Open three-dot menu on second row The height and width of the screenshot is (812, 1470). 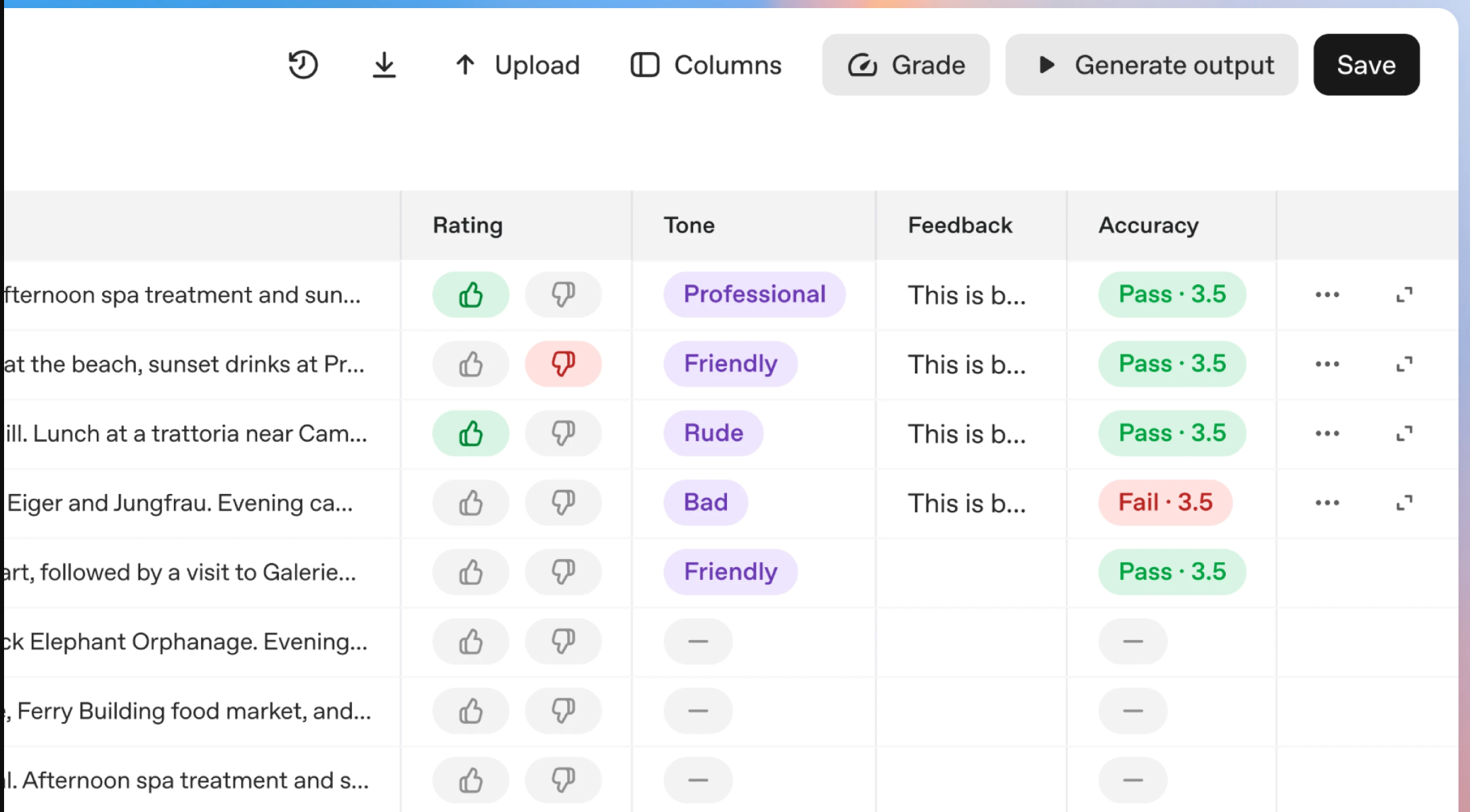[x=1327, y=364]
